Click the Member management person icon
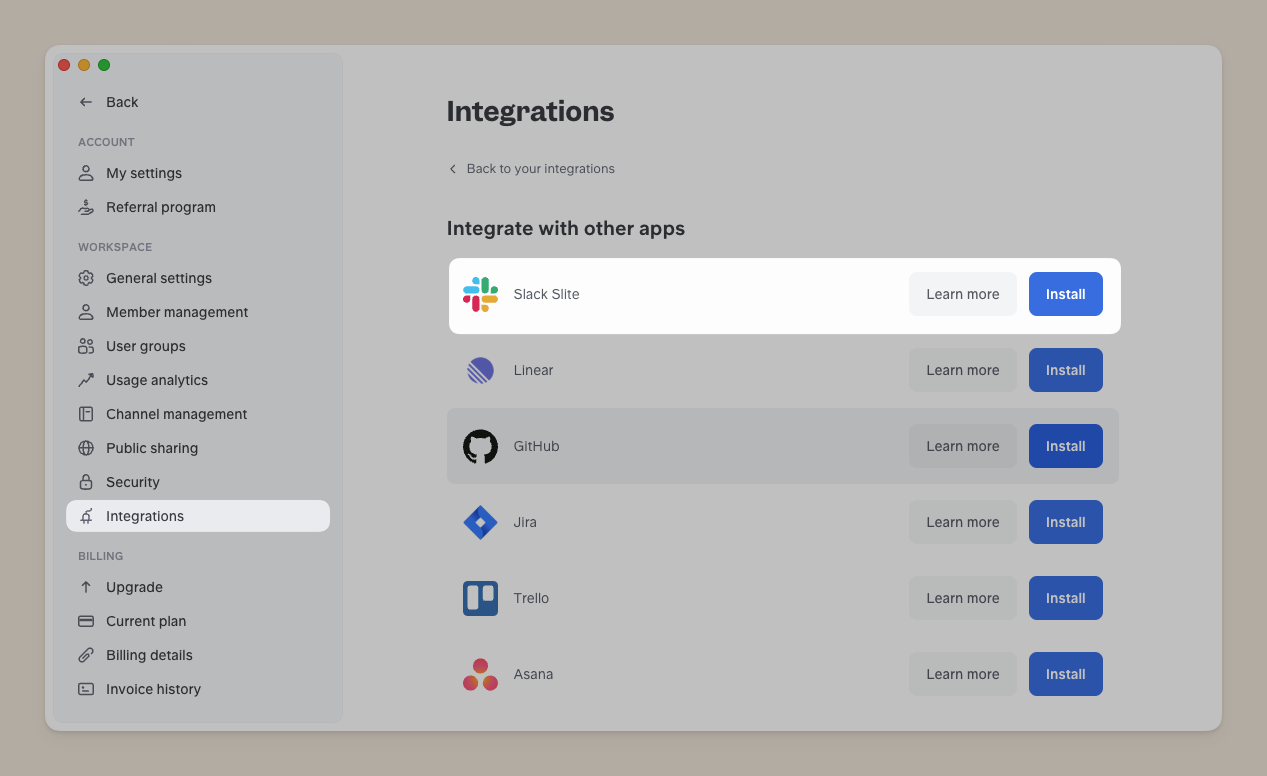This screenshot has height=776, width=1267. coord(86,312)
